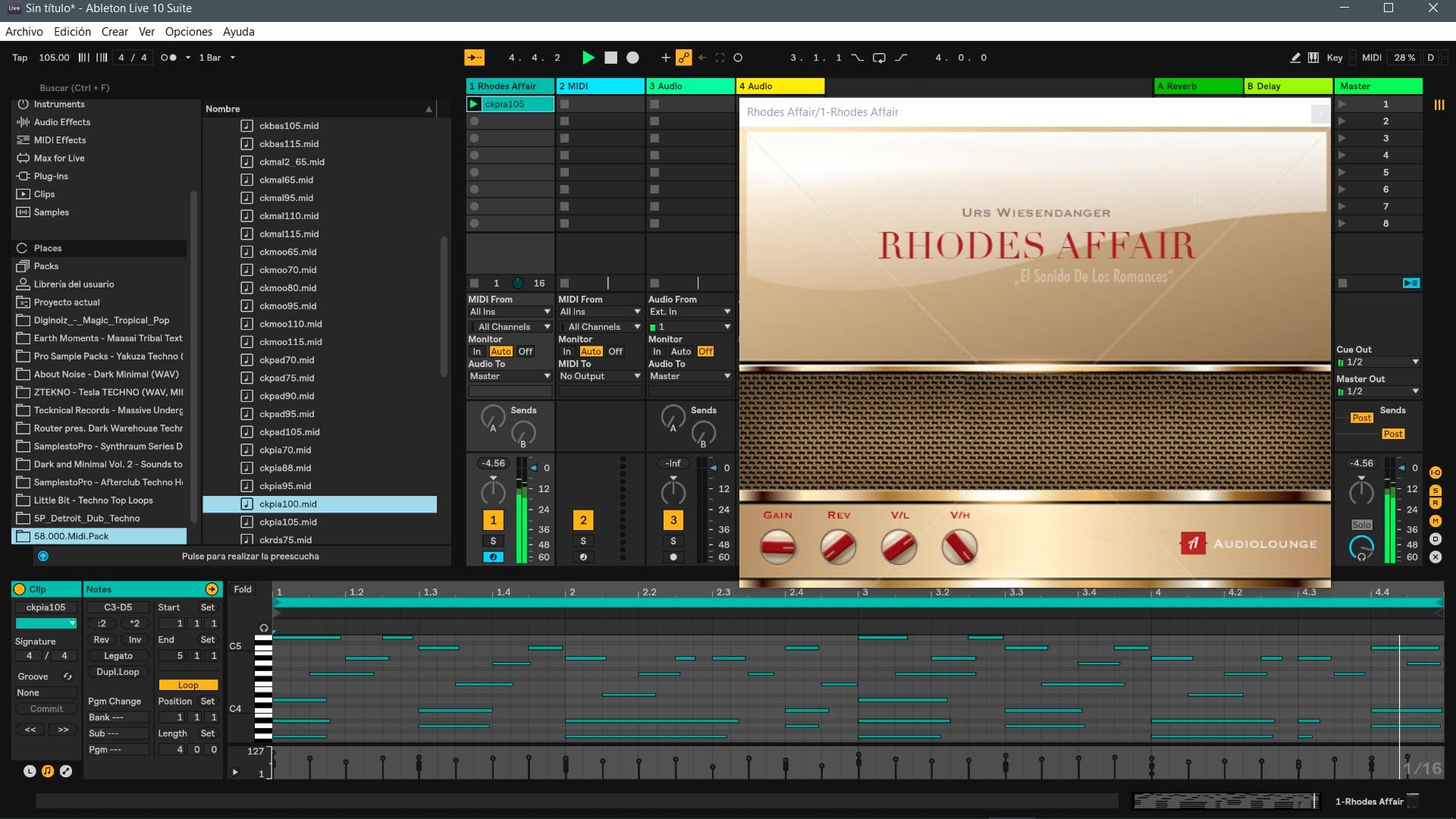Stop playback with the Stop button
1456x819 pixels.
(610, 58)
